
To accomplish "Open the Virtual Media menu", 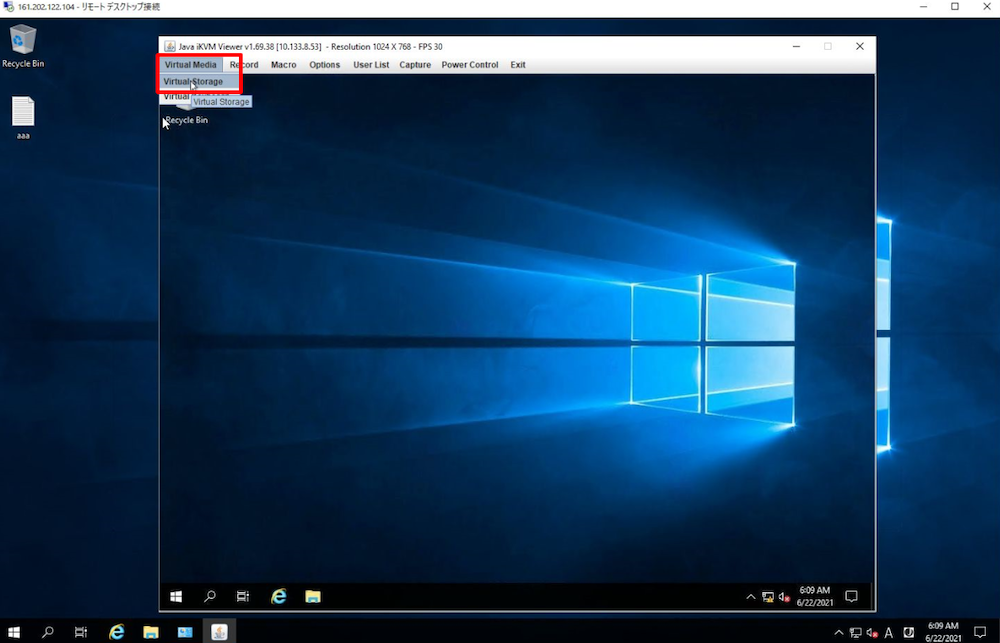I will click(x=190, y=65).
